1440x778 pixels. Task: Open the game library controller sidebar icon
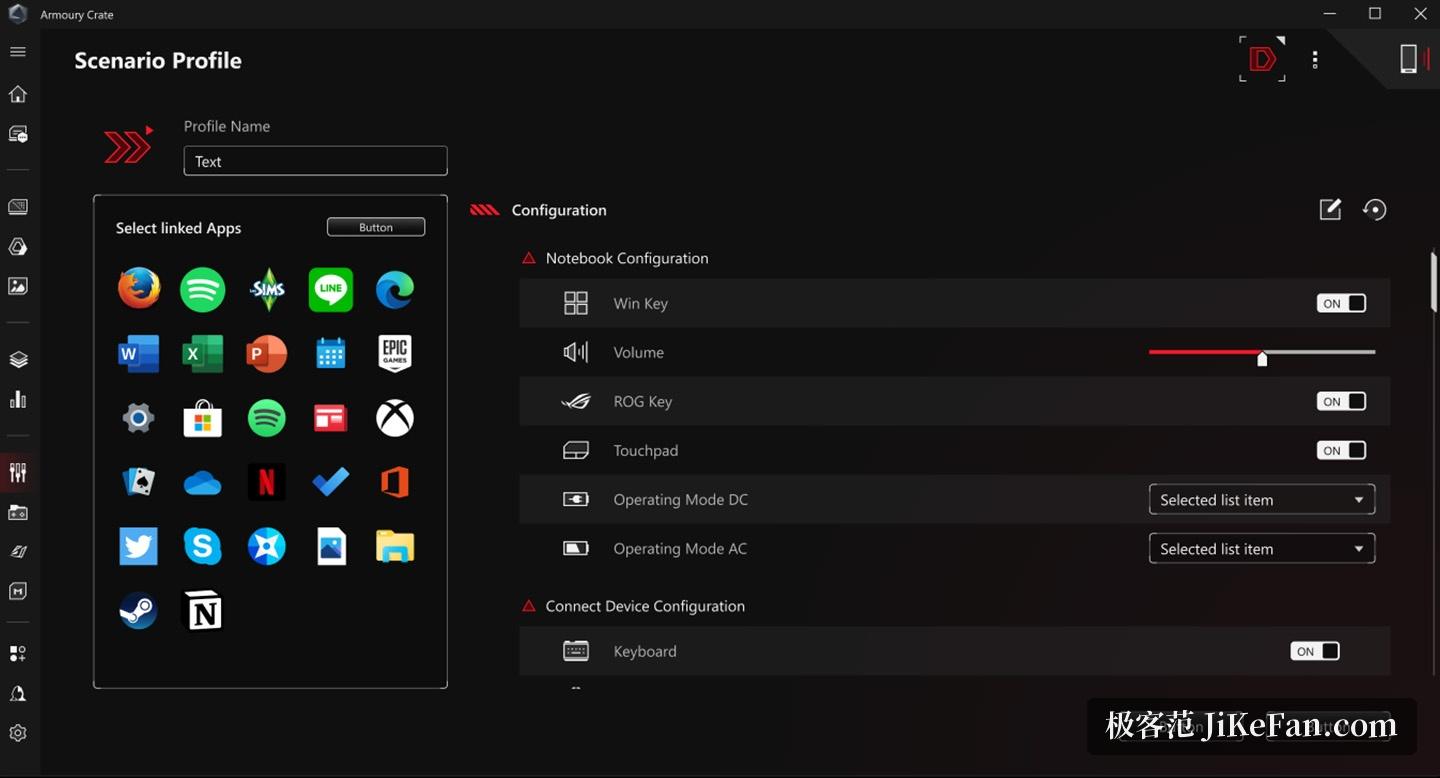pos(17,512)
